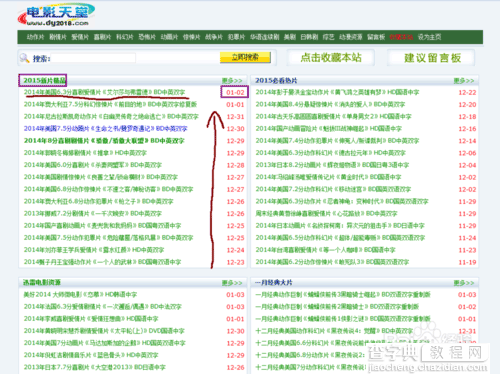Open the 《魁拔III战神崛起》 movie link
500x374 pixels.
pyautogui.click(x=329, y=129)
